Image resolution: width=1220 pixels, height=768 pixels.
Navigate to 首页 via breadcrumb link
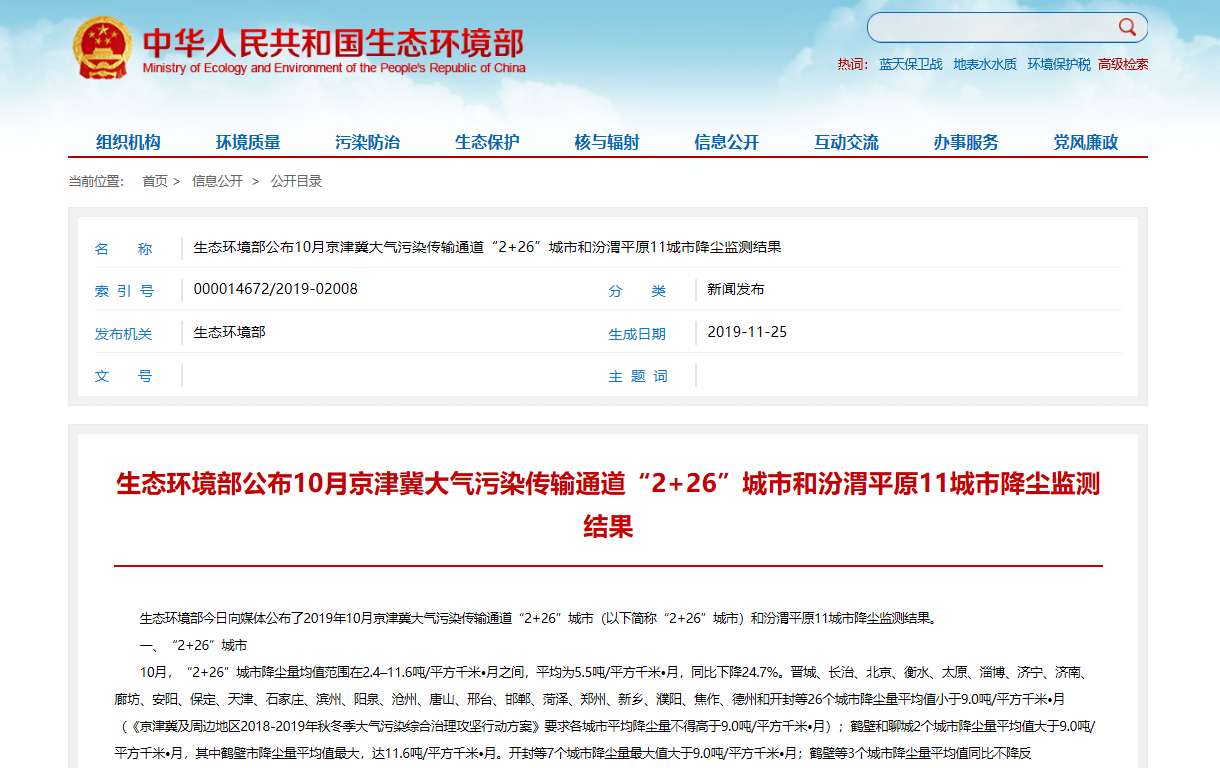[x=156, y=181]
